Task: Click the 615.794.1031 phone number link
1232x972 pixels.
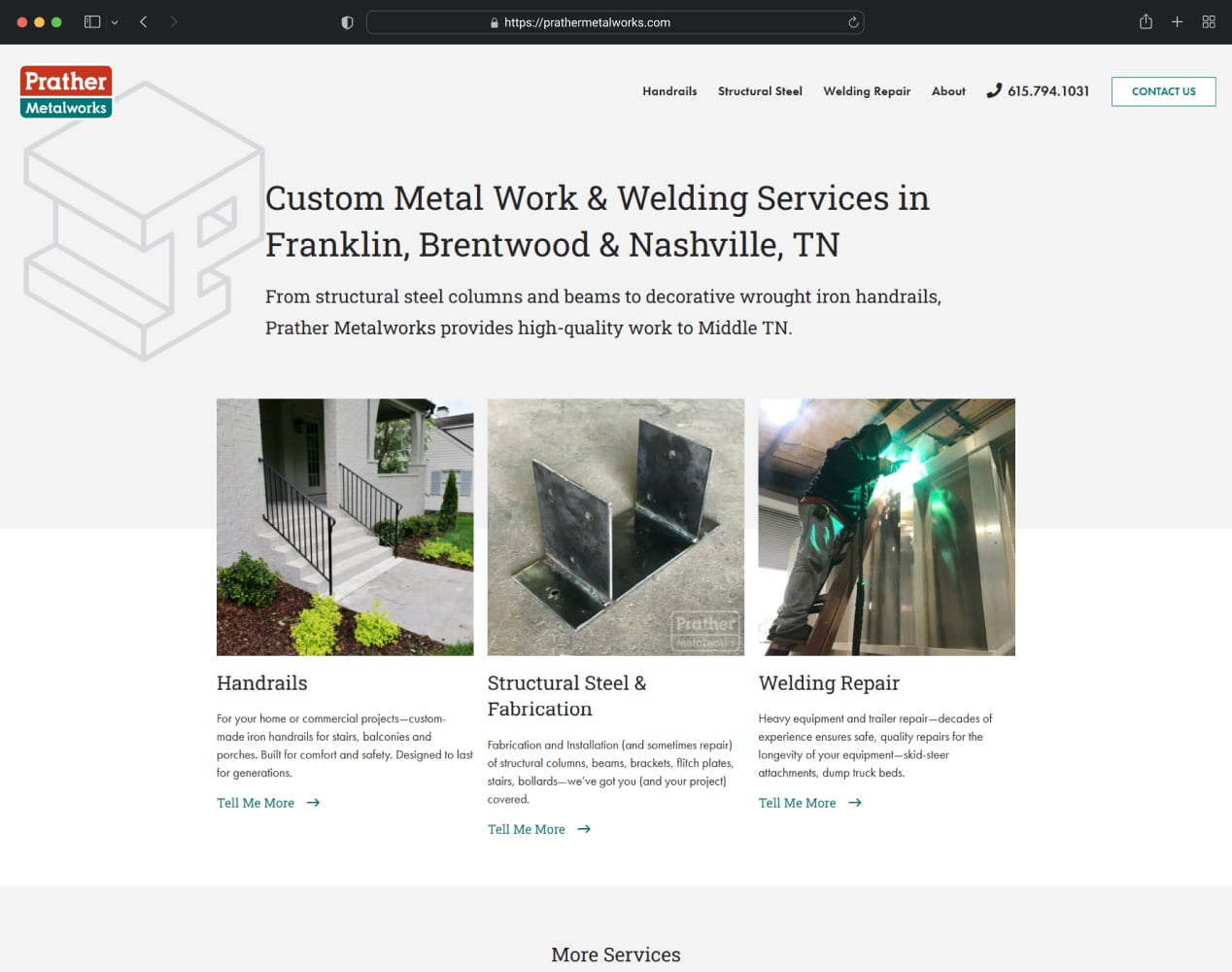Action: pyautogui.click(x=1038, y=90)
